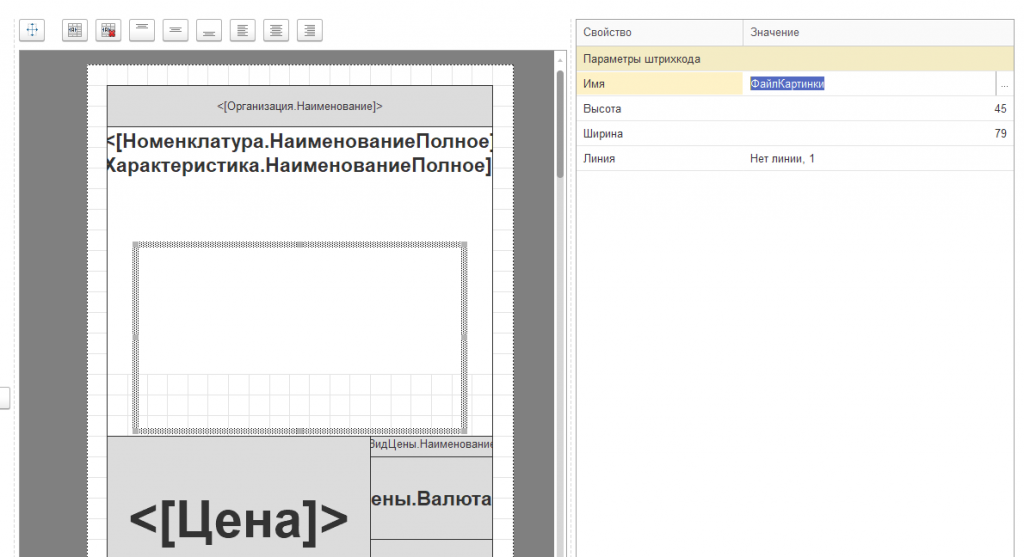
Task: Click the Ширина property label
Action: point(603,134)
